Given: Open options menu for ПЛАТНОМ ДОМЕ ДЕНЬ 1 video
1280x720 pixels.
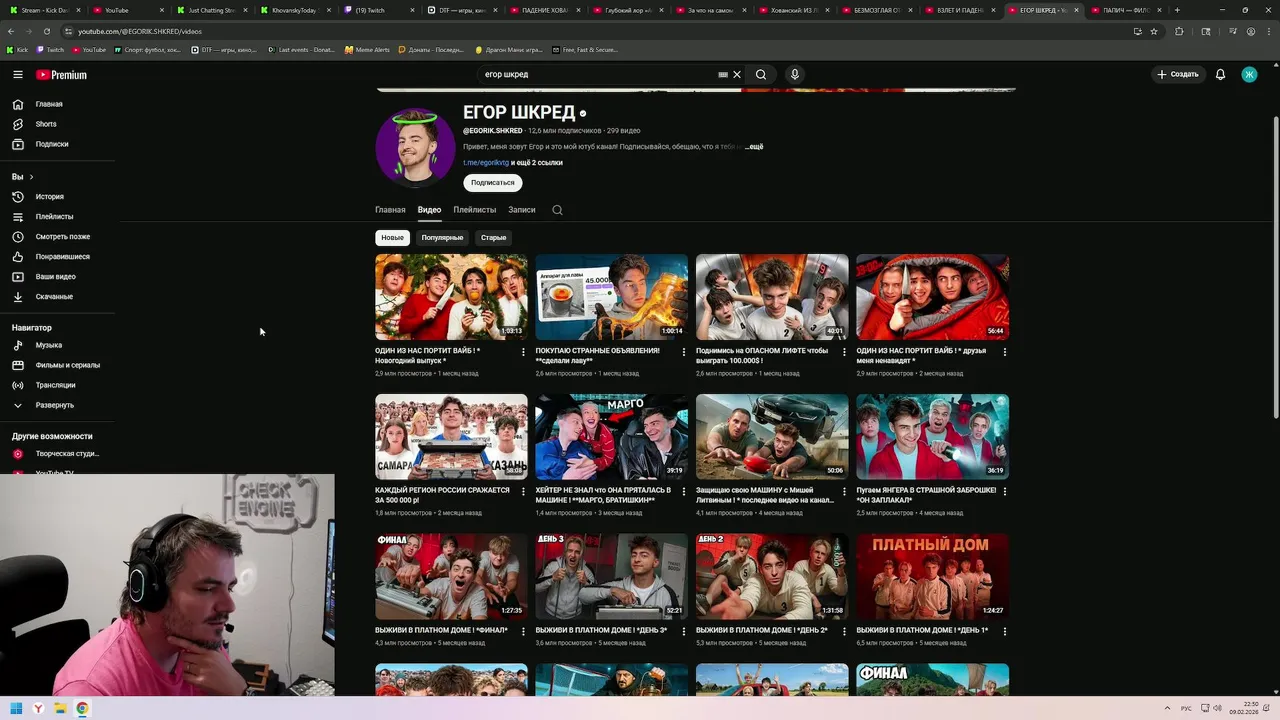Looking at the screenshot, I should pos(1004,632).
